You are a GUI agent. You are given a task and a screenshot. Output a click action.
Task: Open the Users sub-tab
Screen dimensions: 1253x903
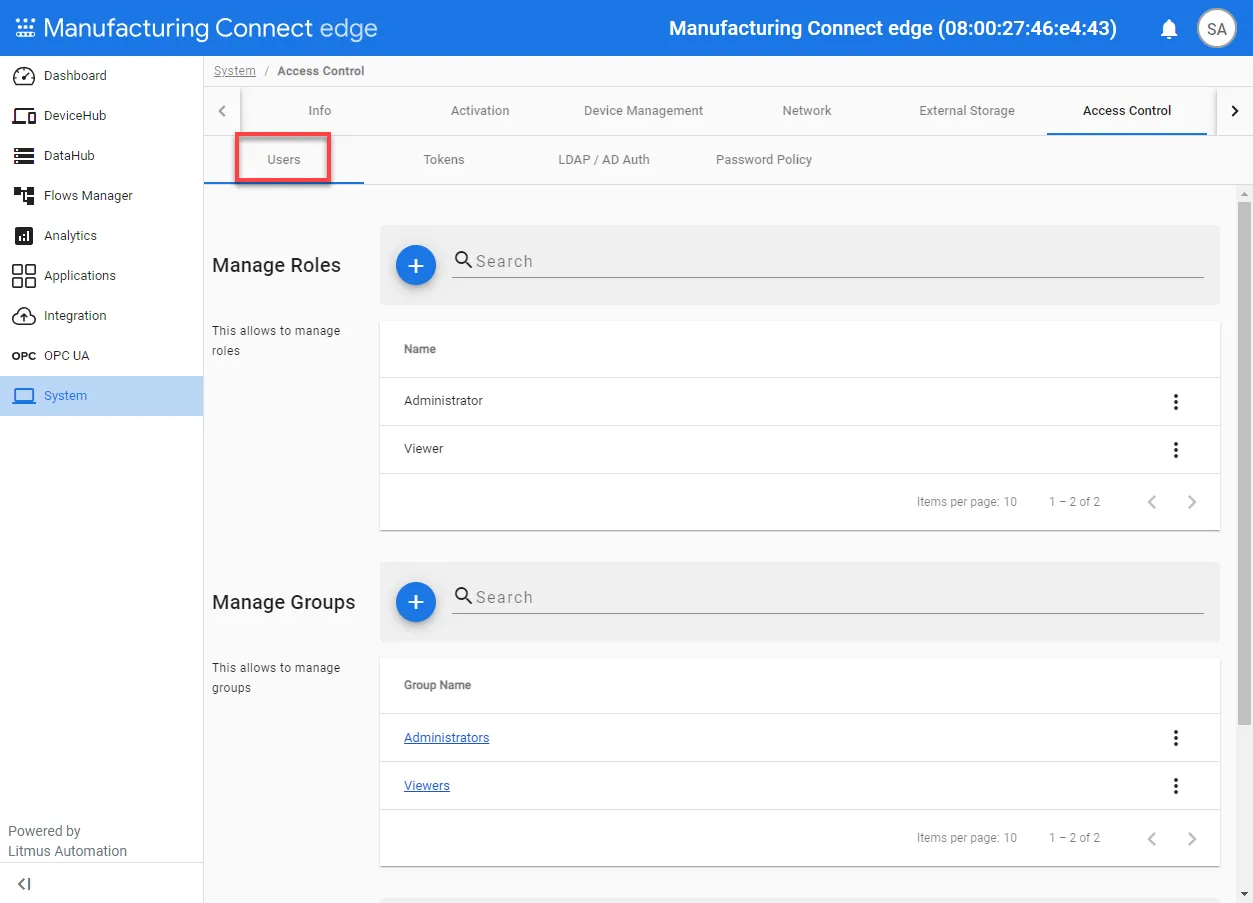[x=284, y=160]
